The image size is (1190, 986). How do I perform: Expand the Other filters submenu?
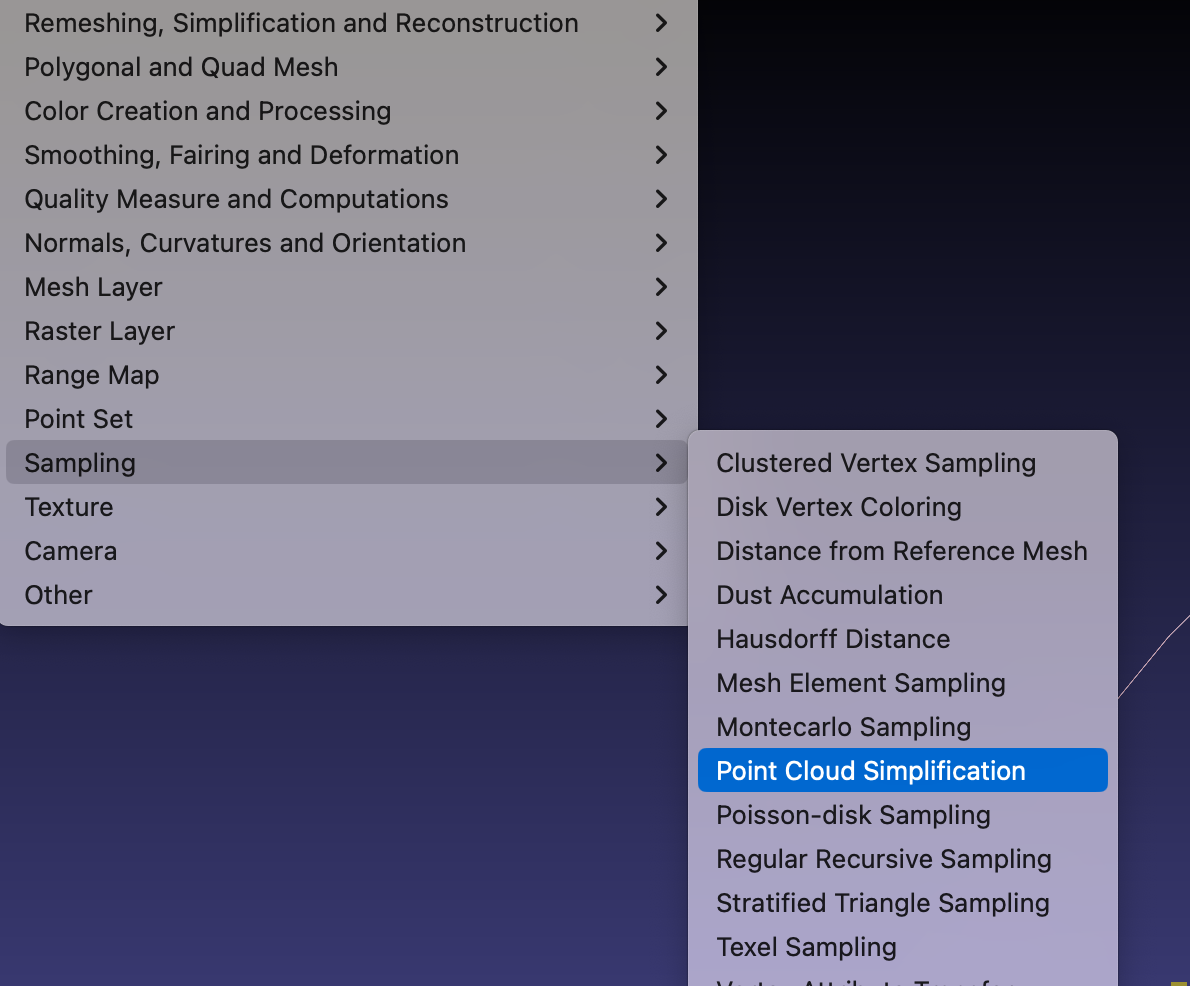coord(59,595)
